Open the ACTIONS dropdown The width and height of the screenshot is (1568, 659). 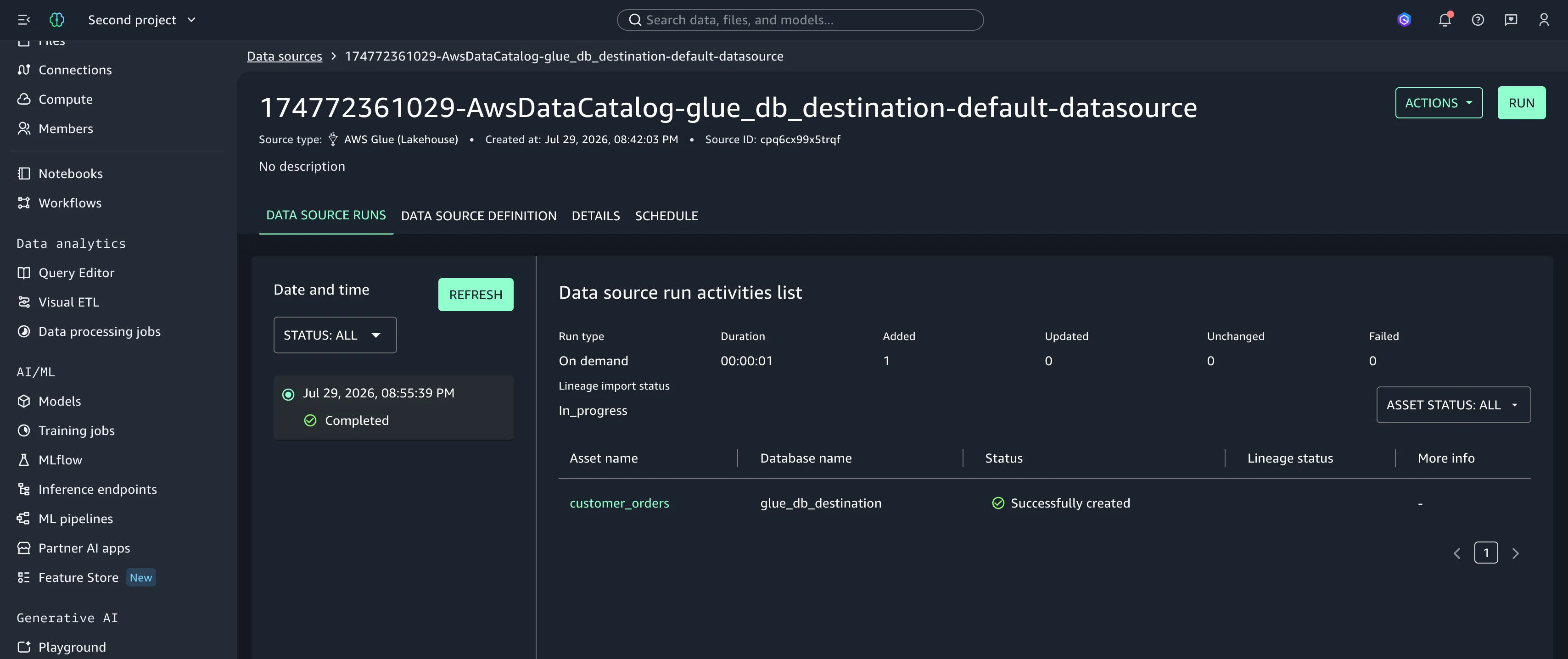click(1439, 103)
